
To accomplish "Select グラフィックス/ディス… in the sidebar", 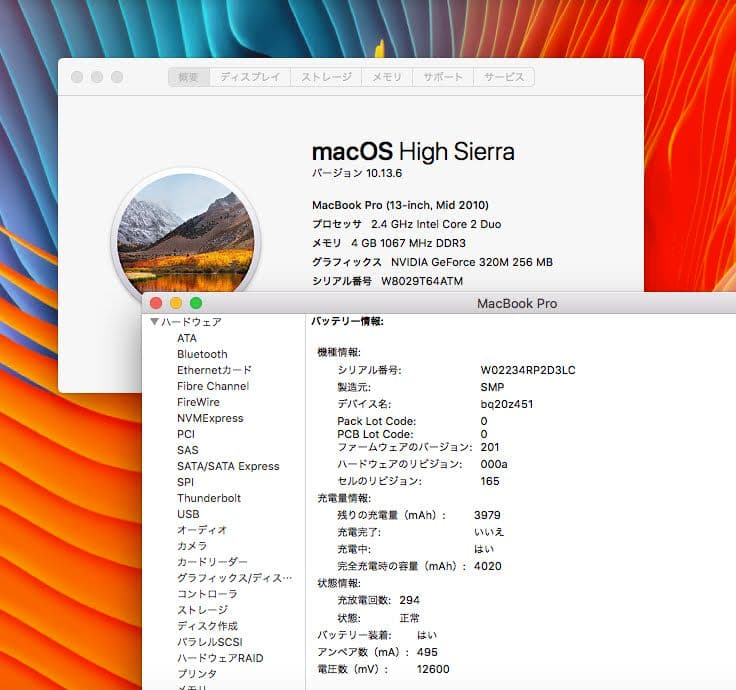I will (x=235, y=578).
